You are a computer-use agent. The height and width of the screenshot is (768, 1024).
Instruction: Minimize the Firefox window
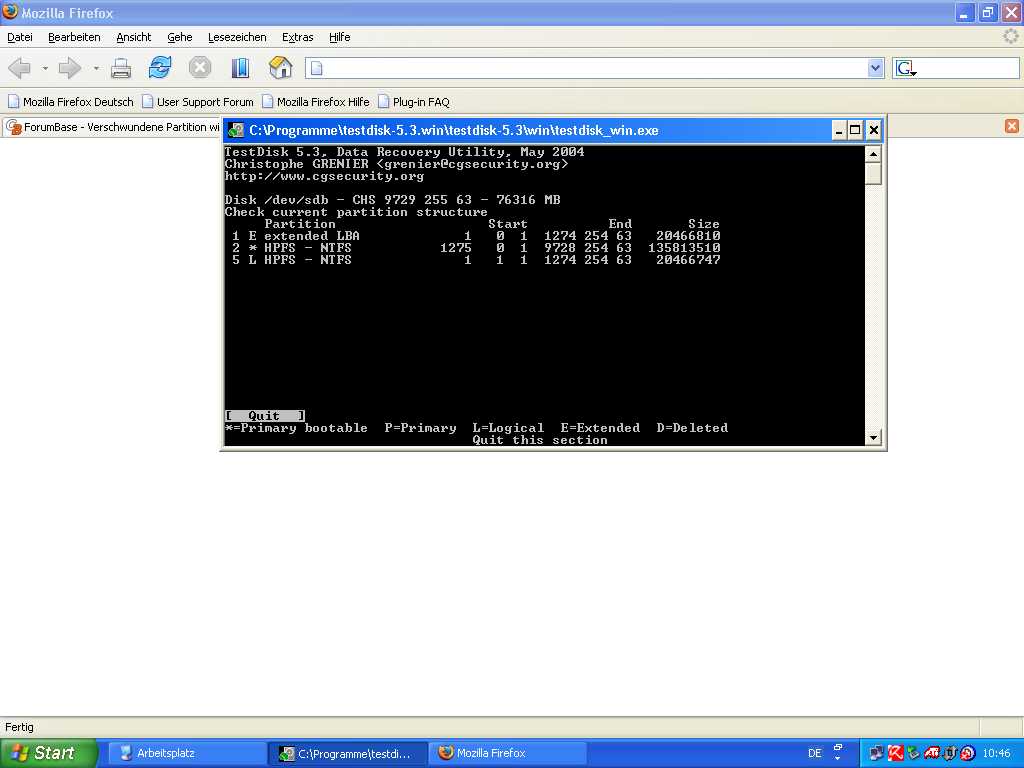coord(964,12)
